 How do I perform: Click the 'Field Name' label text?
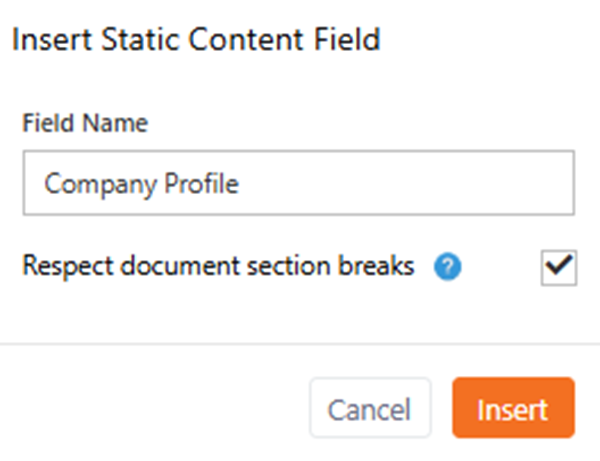click(x=85, y=124)
